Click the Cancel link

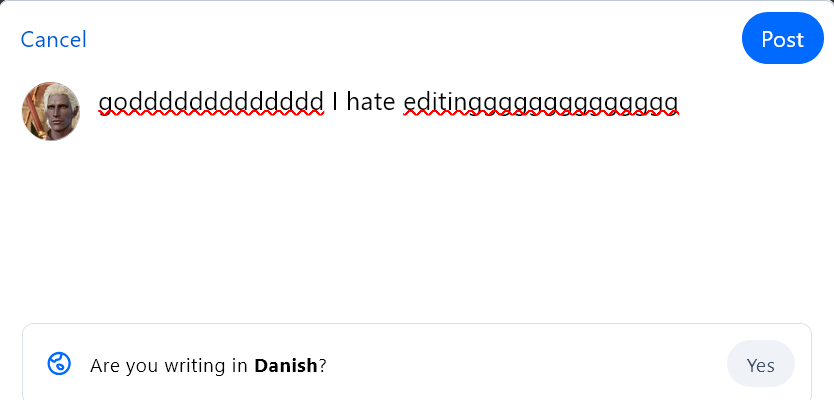[x=53, y=40]
